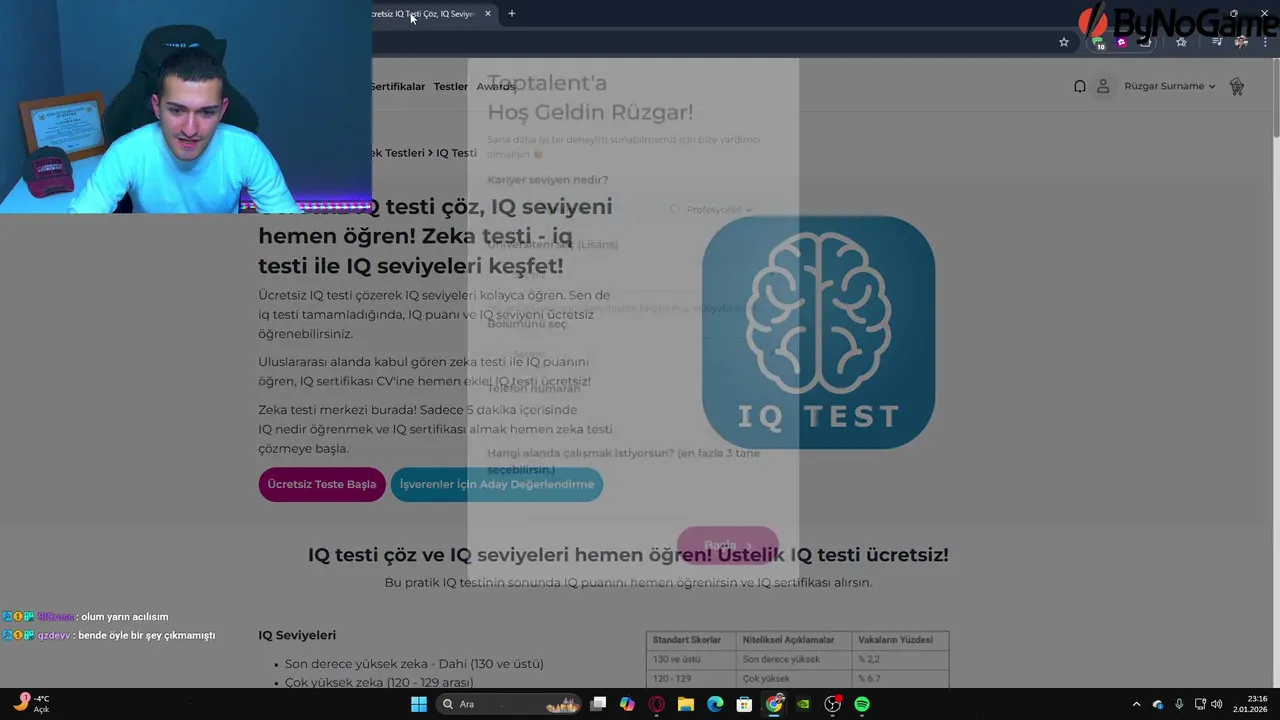Click the 'Standart Skorlar' table header
Screen dimensions: 1280x720
pyautogui.click(x=687, y=640)
